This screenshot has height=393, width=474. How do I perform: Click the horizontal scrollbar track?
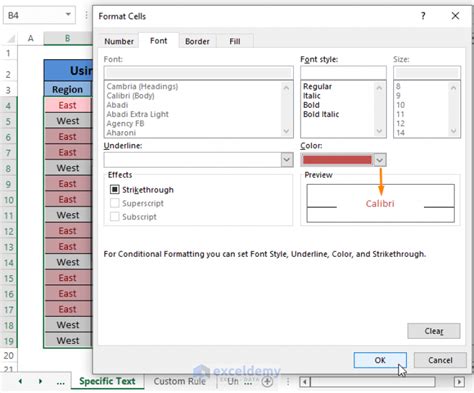373,382
